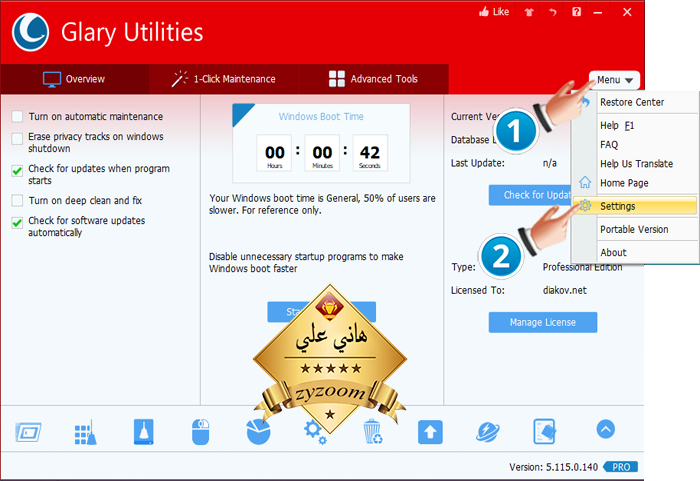Expand the dock with round chevron-up button
The image size is (700, 481).
pos(606,429)
